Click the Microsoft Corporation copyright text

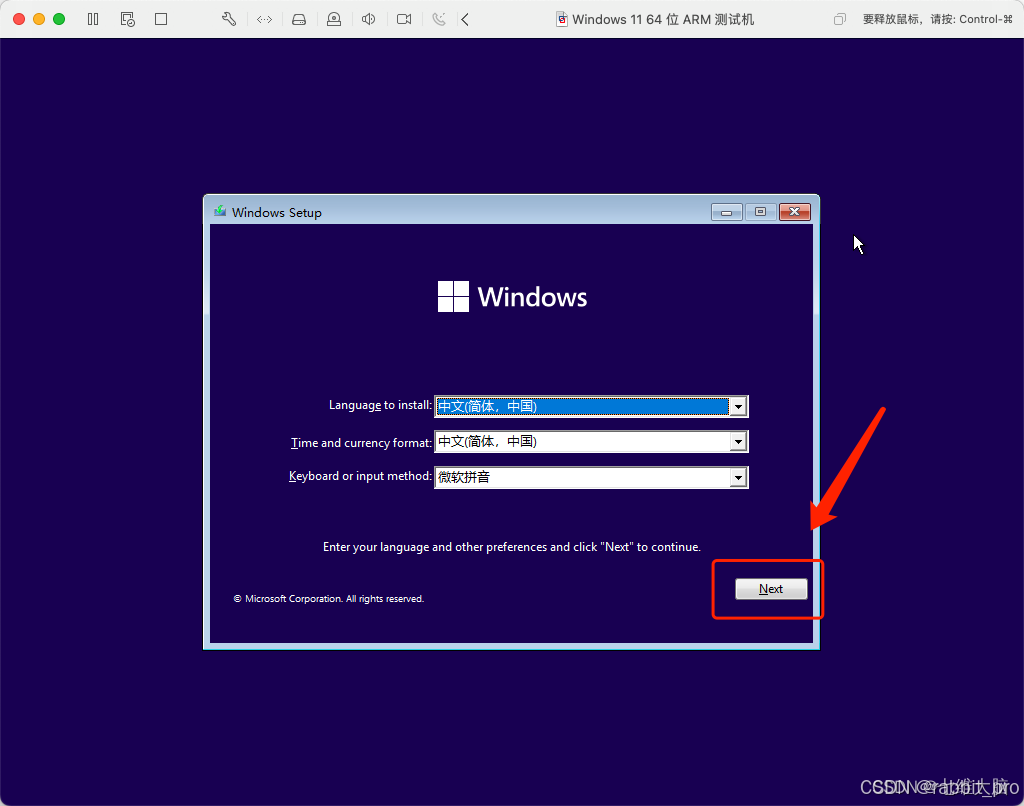pyautogui.click(x=328, y=598)
